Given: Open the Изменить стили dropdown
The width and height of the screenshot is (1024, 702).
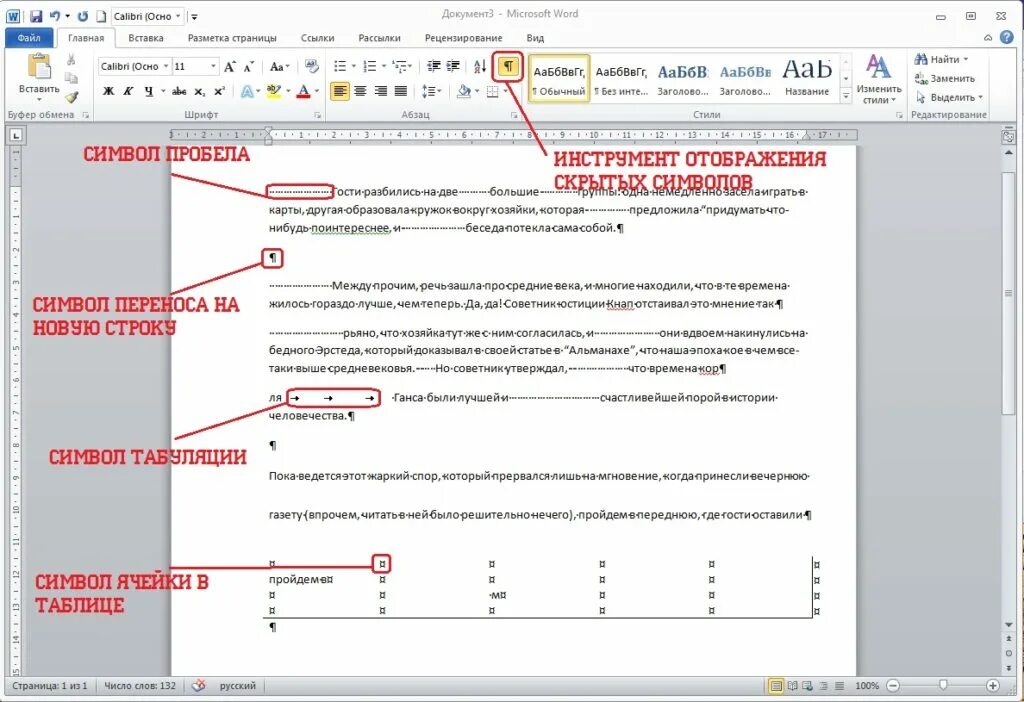Looking at the screenshot, I should point(878,80).
